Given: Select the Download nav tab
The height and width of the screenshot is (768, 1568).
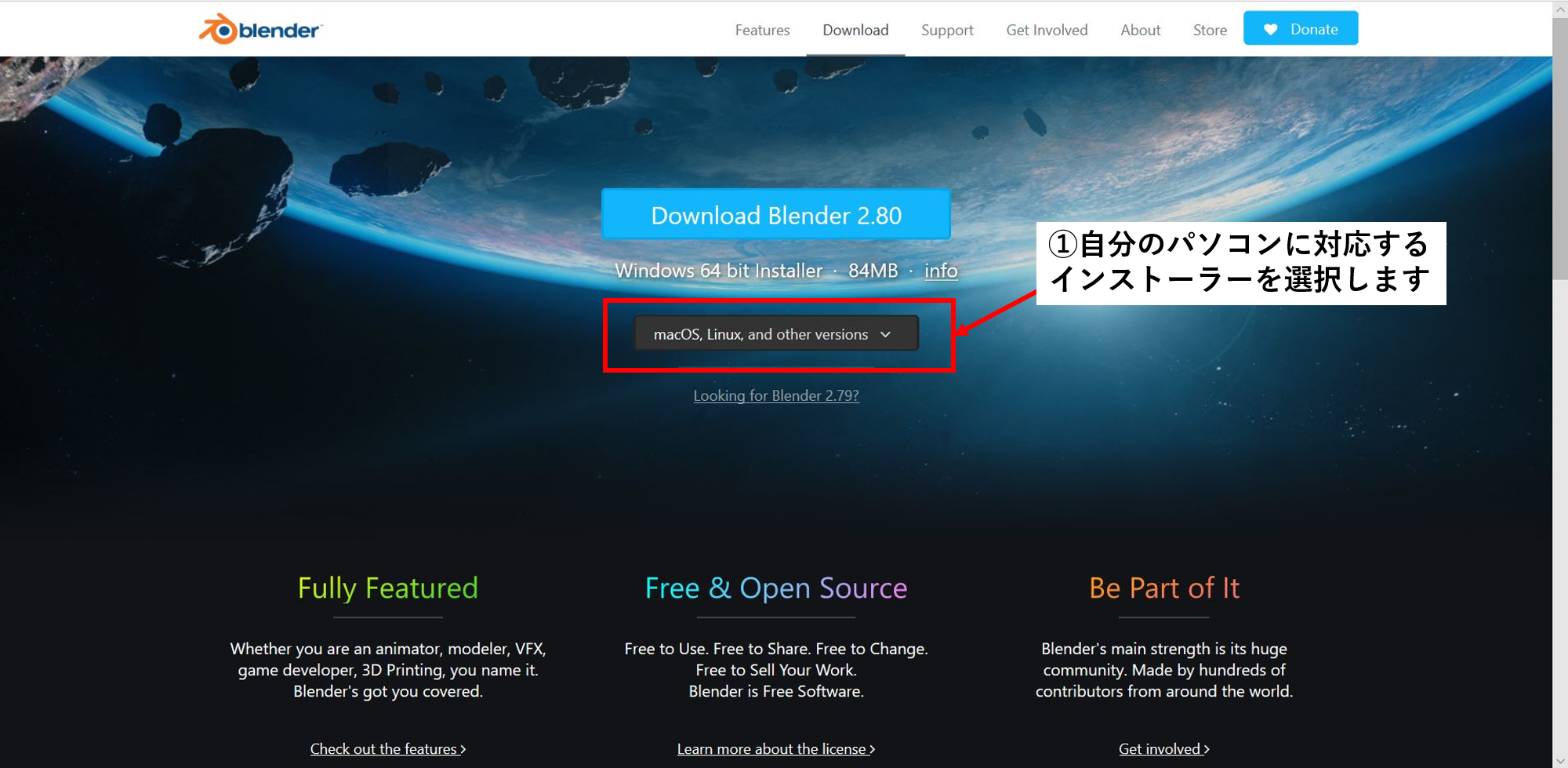Looking at the screenshot, I should [x=855, y=30].
